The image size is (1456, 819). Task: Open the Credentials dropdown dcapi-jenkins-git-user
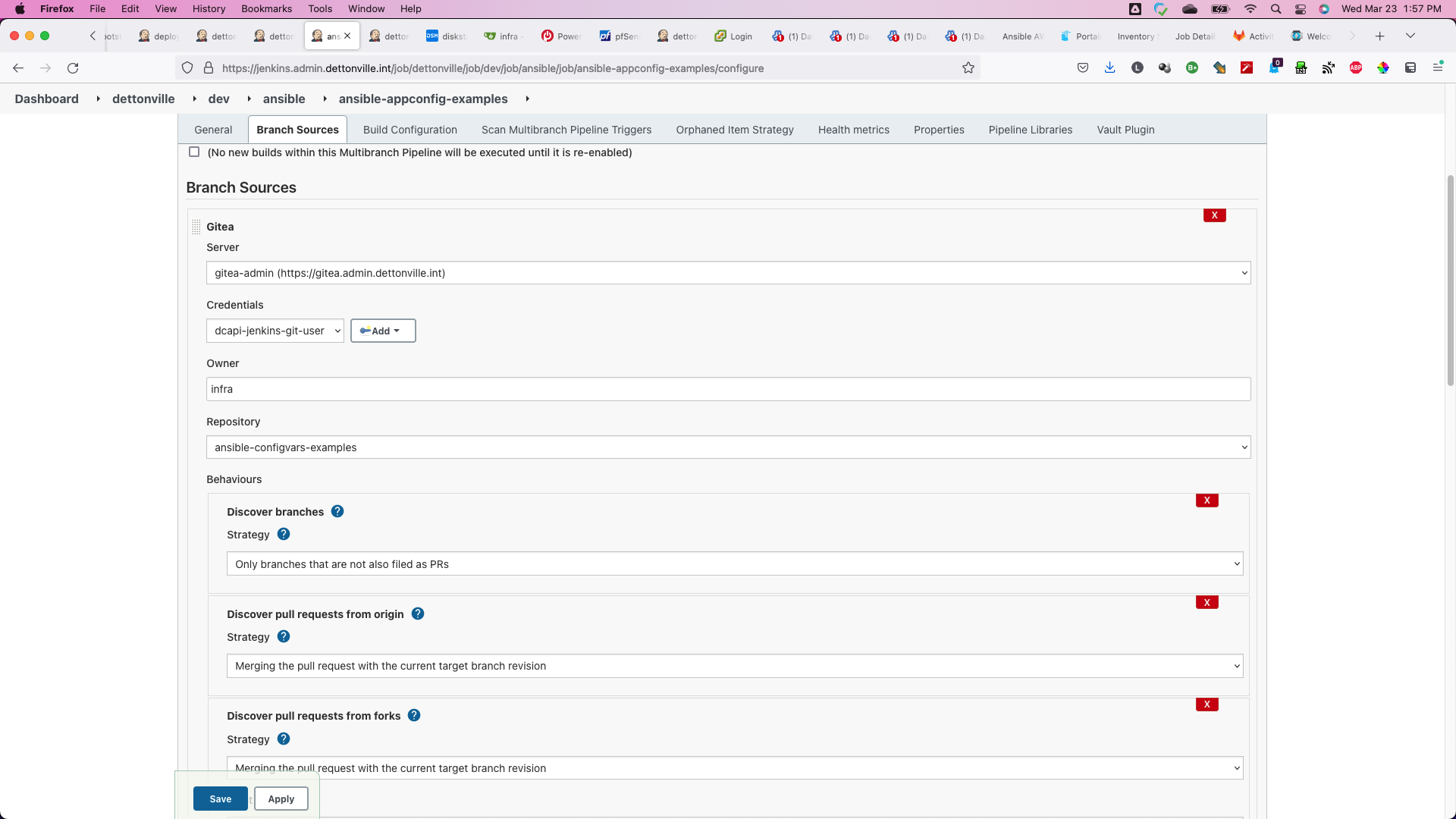click(275, 331)
